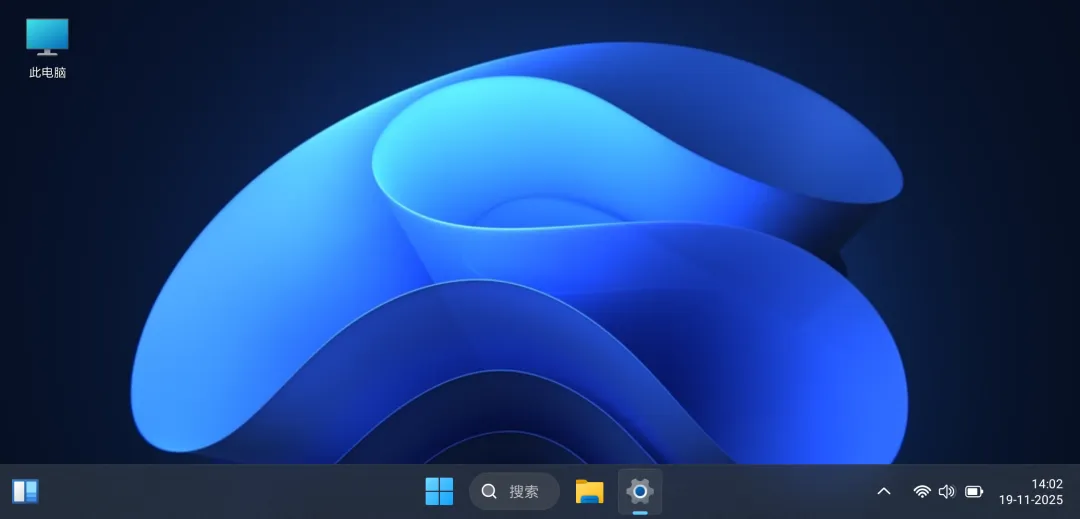Viewport: 1080px width, 519px height.
Task: Check the battery status icon
Action: click(974, 491)
